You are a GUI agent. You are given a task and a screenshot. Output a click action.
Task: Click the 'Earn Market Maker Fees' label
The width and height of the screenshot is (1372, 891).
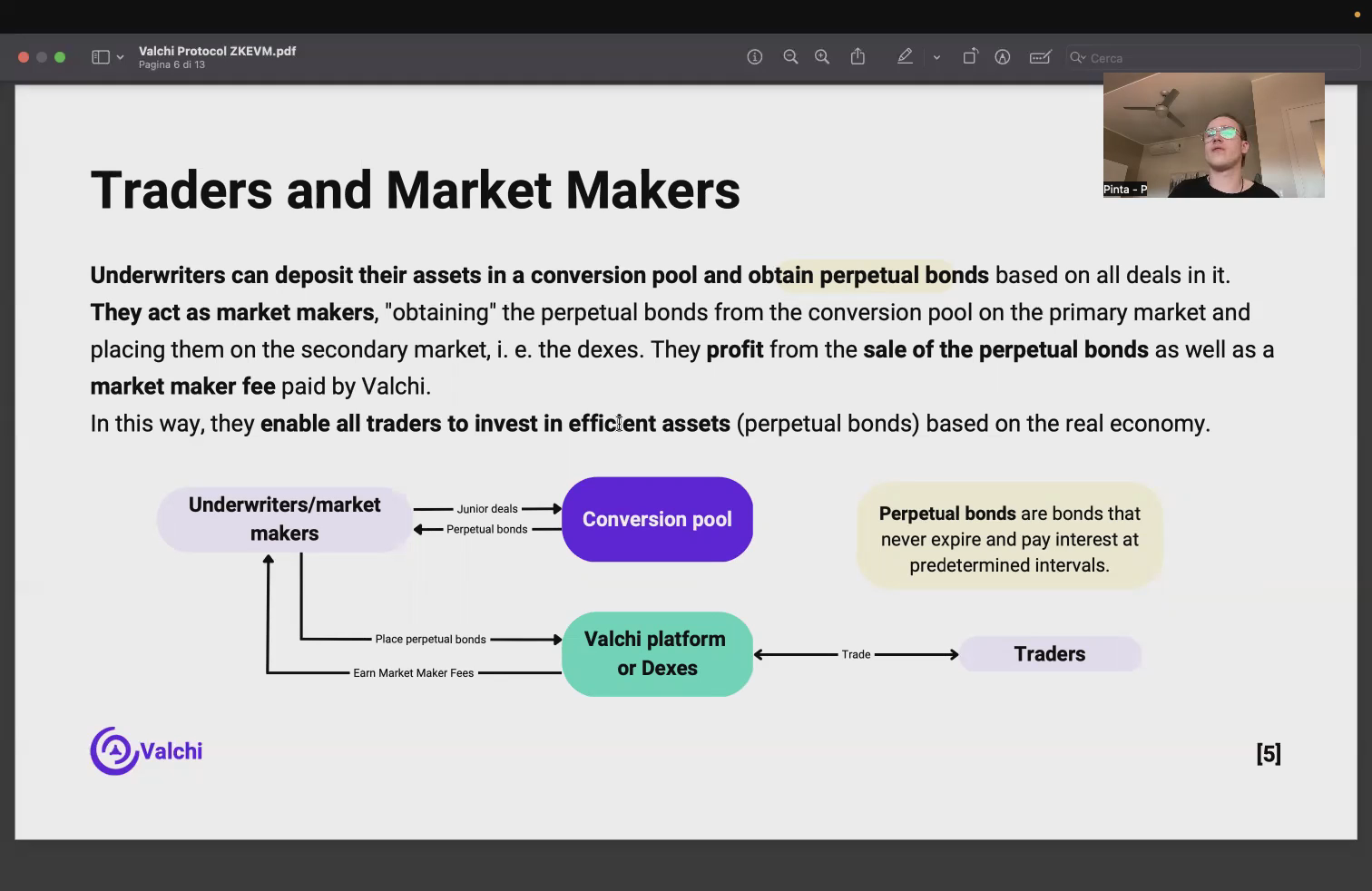click(x=414, y=673)
